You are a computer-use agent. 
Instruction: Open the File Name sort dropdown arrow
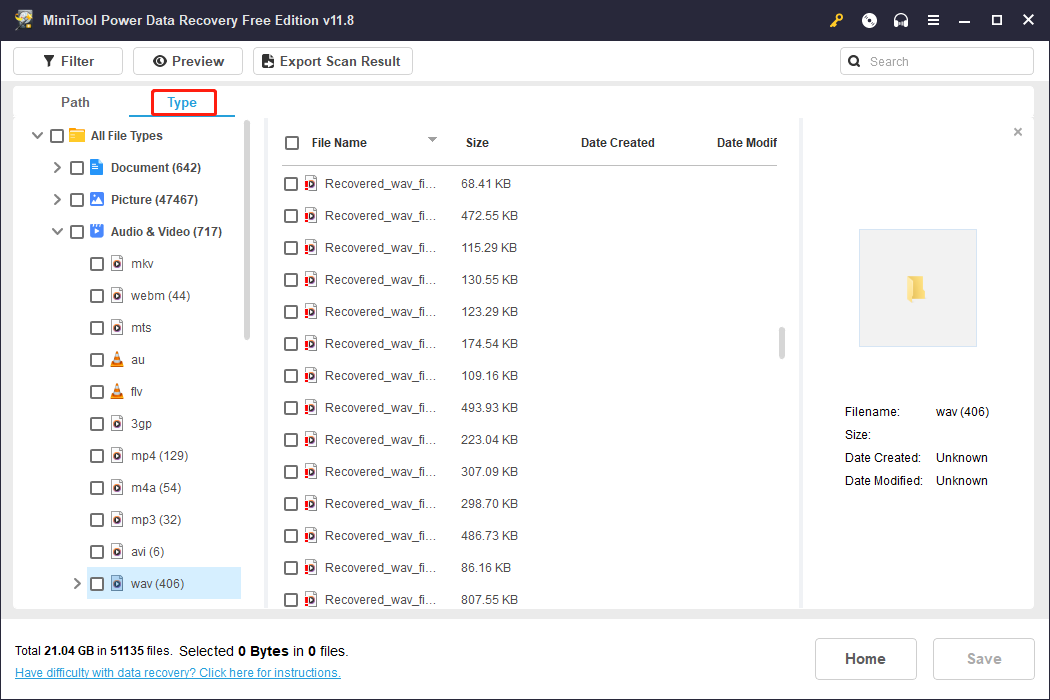[x=432, y=141]
